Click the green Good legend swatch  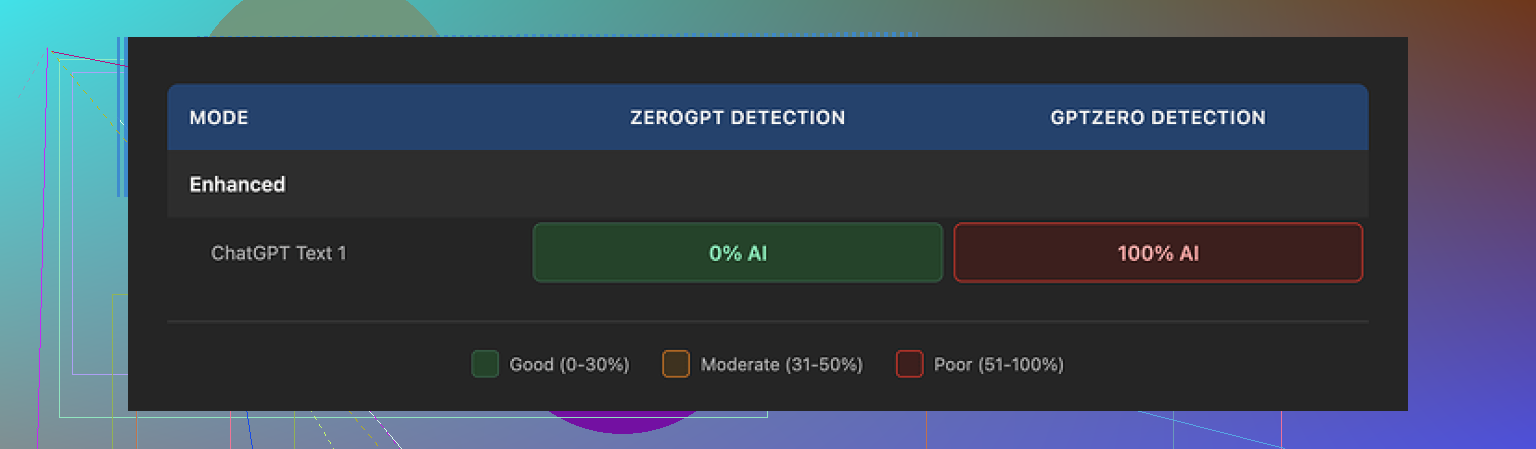pyautogui.click(x=485, y=364)
